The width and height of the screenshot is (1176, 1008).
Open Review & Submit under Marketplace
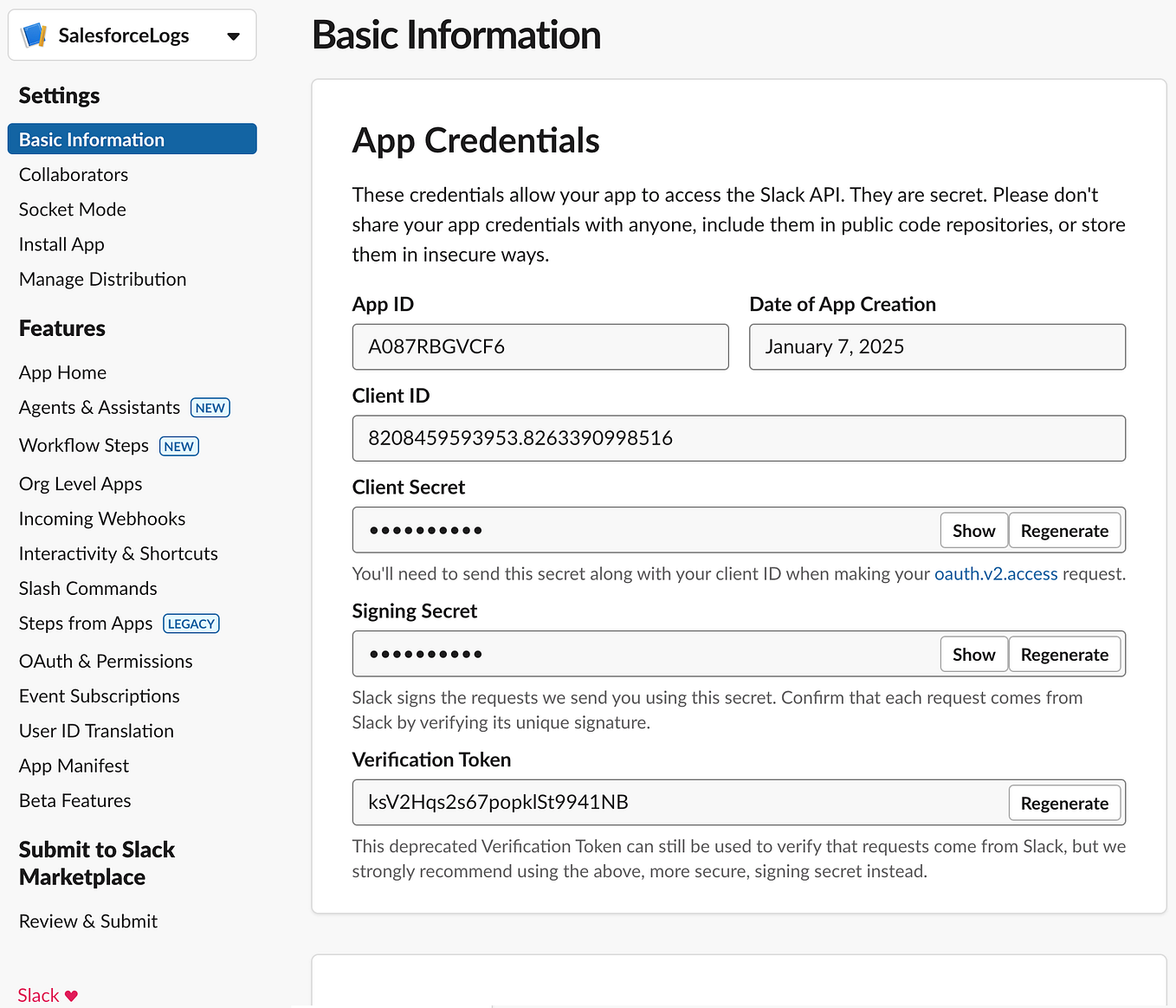[x=87, y=921]
